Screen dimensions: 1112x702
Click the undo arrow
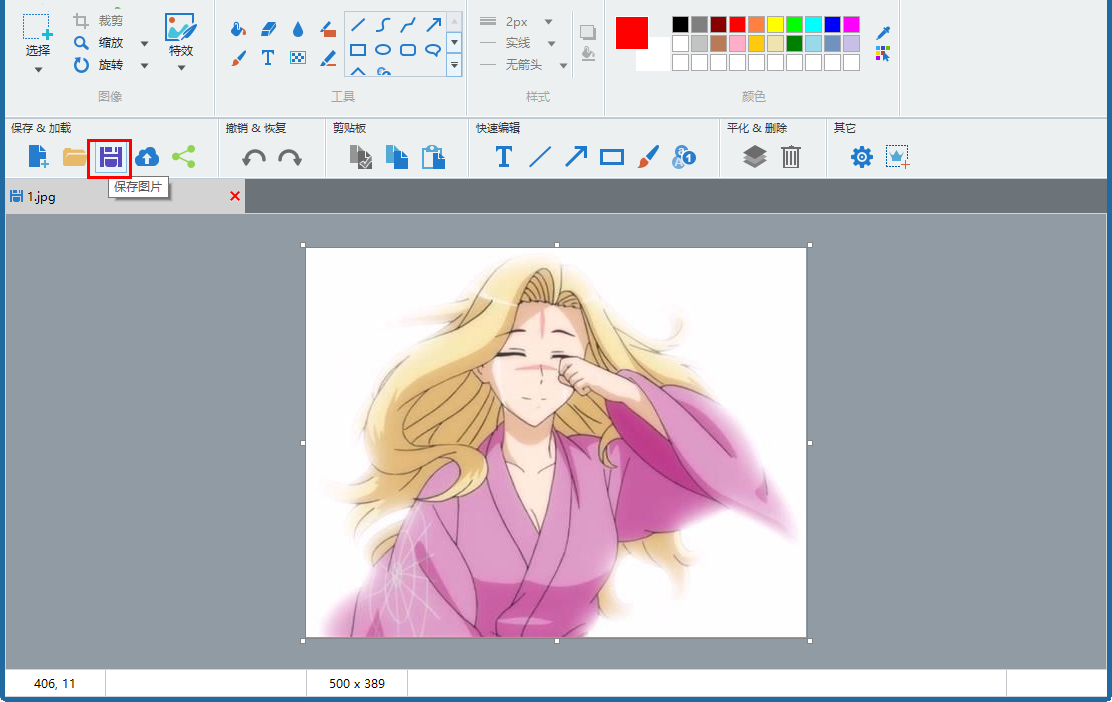tap(254, 157)
